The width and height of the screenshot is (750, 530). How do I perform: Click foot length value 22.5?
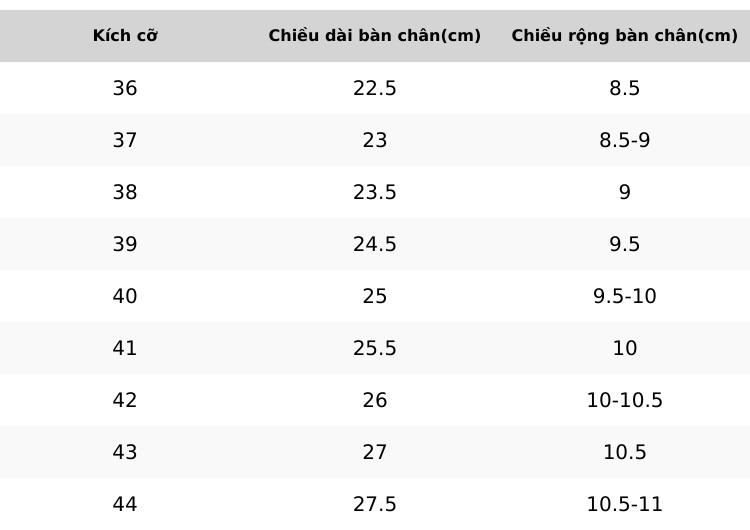(x=375, y=88)
